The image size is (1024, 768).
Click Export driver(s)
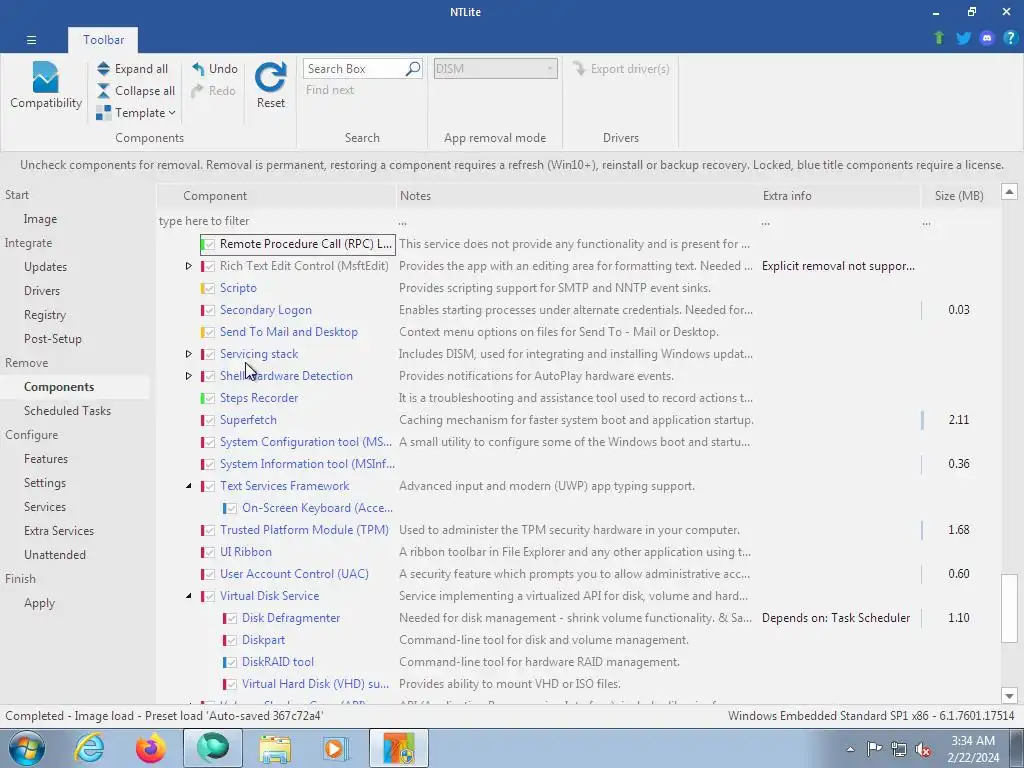pos(620,69)
